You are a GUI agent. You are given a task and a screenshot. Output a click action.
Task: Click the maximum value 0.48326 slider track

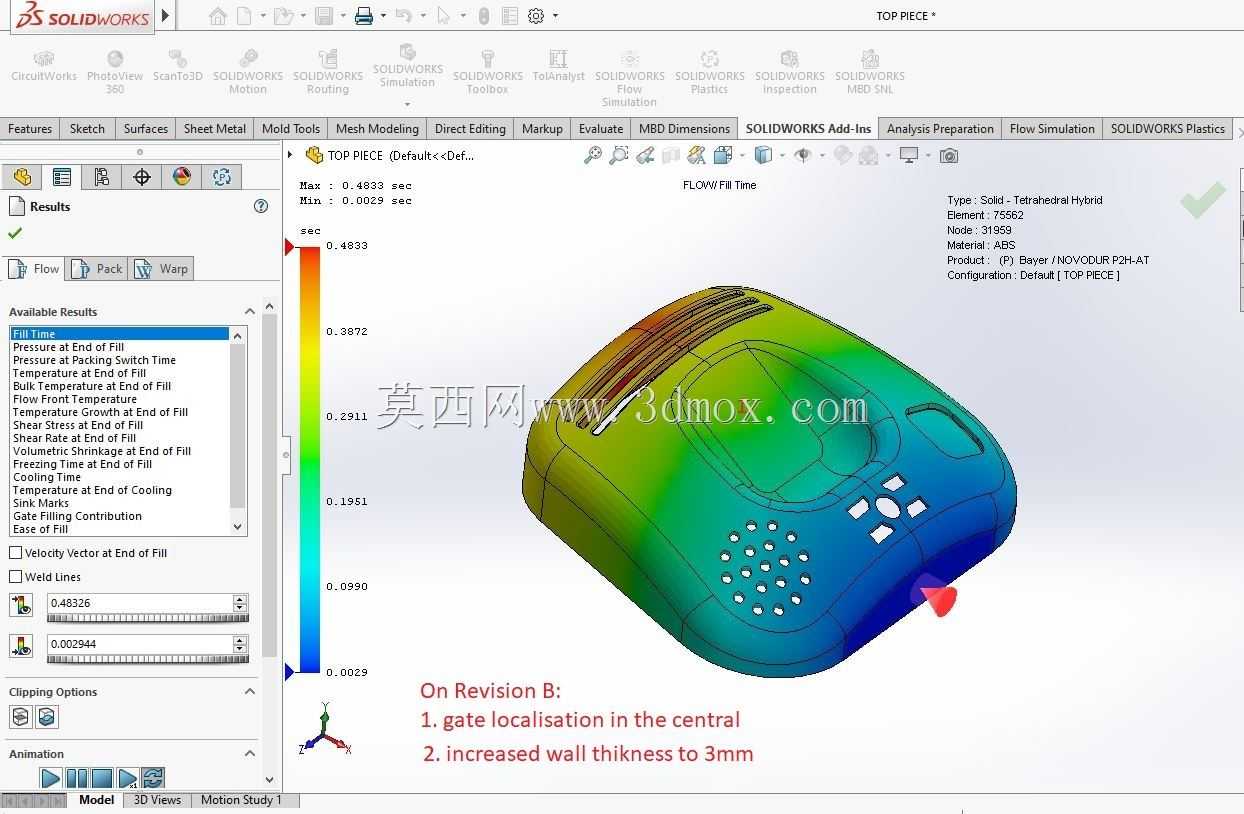tap(148, 618)
